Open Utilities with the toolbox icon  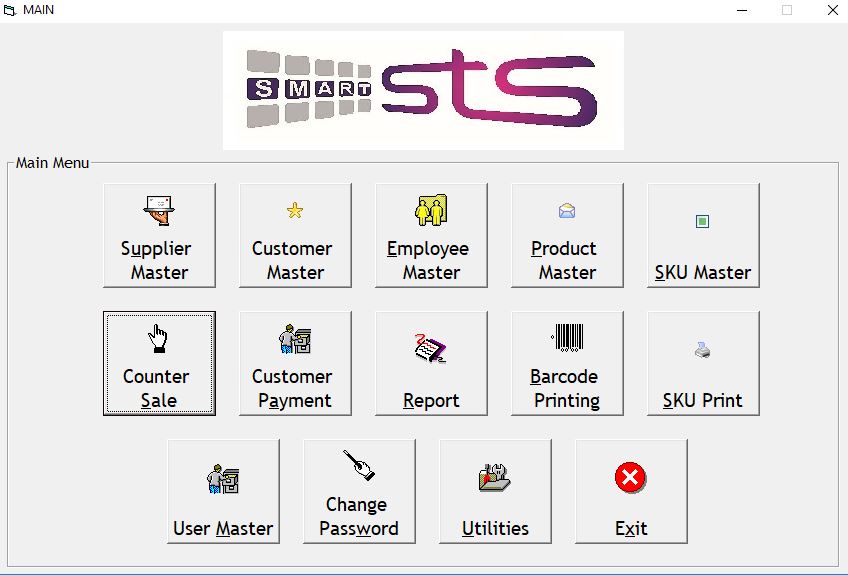pos(495,491)
